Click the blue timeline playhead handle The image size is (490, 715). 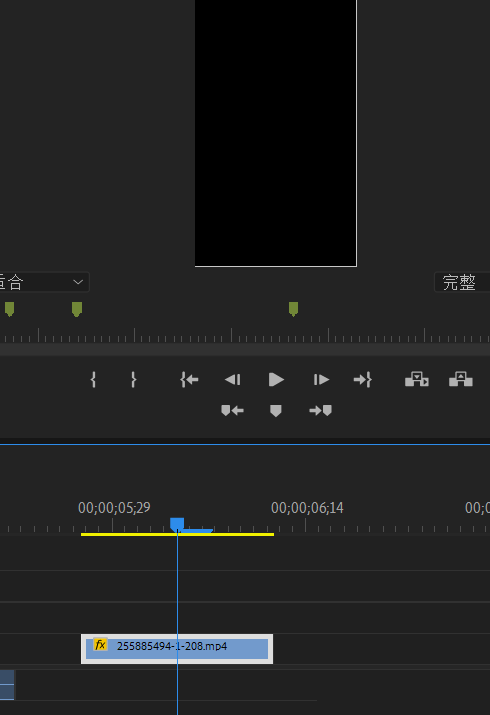coord(177,524)
